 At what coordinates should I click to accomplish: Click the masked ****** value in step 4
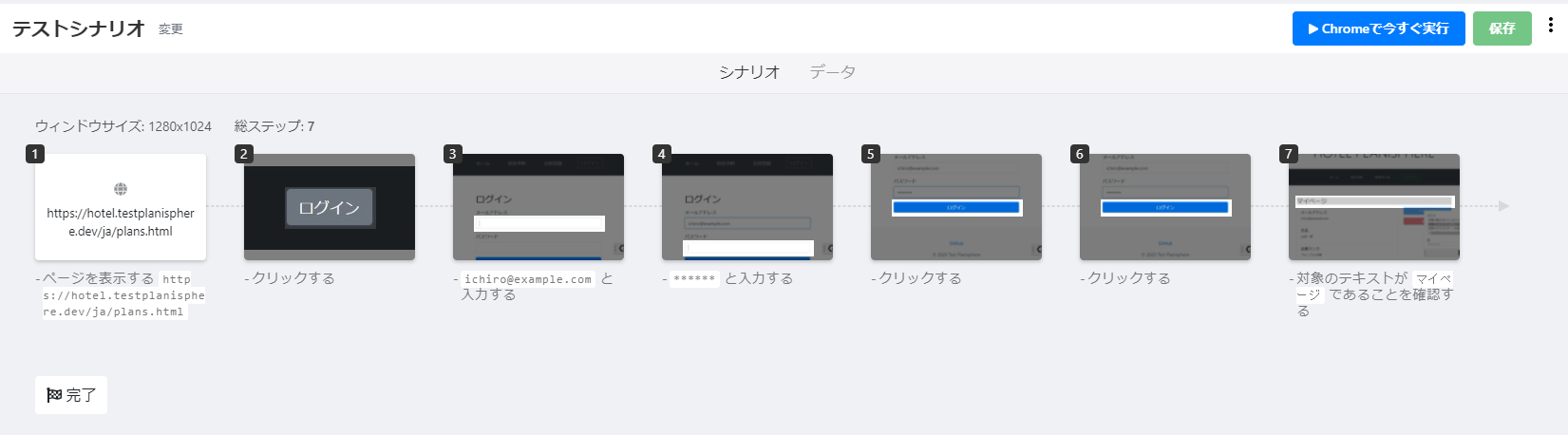(x=694, y=279)
